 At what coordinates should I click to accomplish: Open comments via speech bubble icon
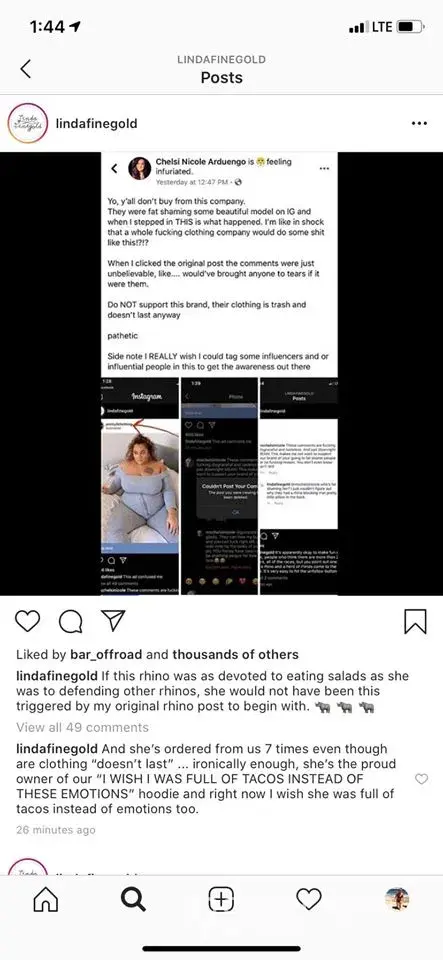[x=70, y=621]
